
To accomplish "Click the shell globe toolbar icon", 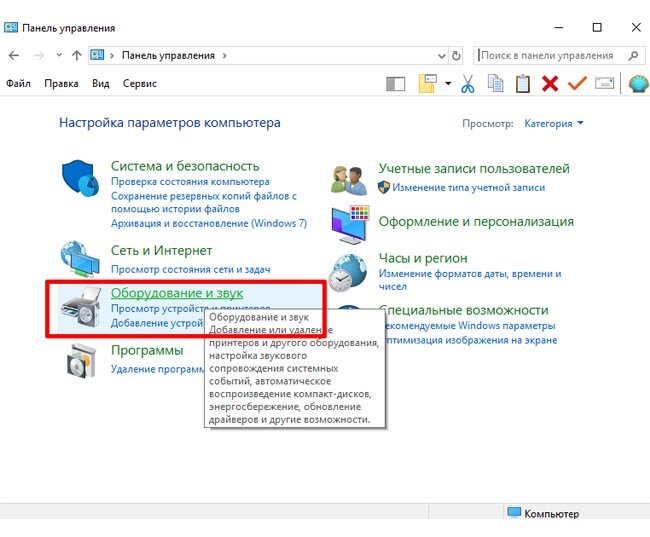I will (639, 84).
